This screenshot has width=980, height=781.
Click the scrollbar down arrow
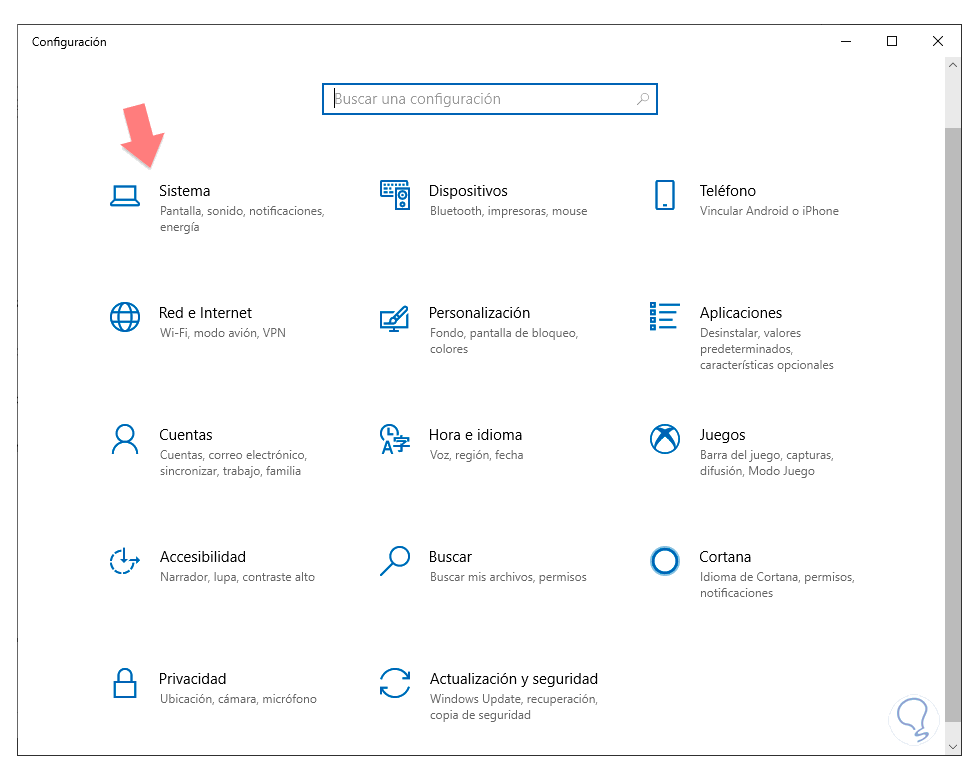(952, 746)
